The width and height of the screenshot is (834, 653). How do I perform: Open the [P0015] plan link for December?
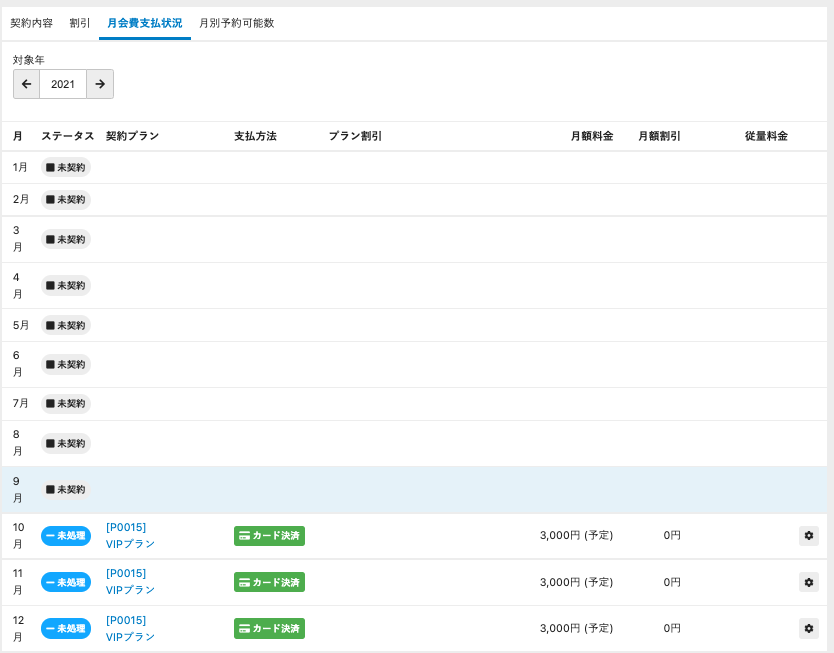pyautogui.click(x=126, y=620)
